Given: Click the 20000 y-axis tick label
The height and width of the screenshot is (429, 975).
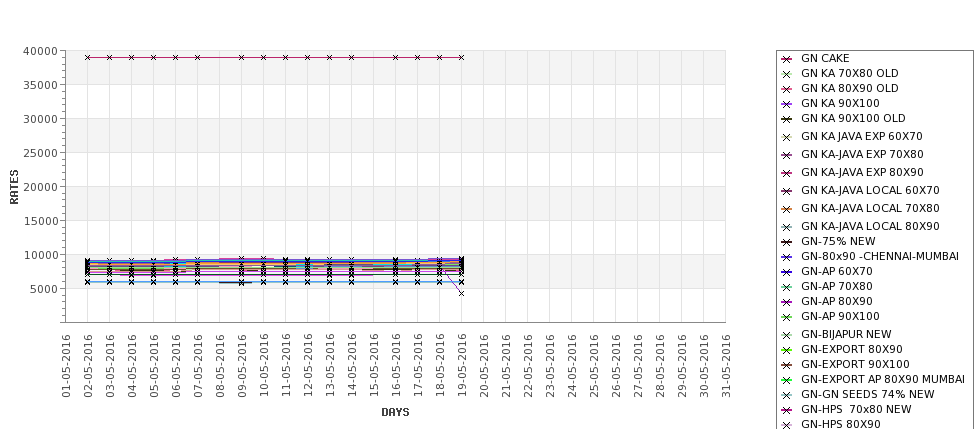Looking at the screenshot, I should point(40,187).
